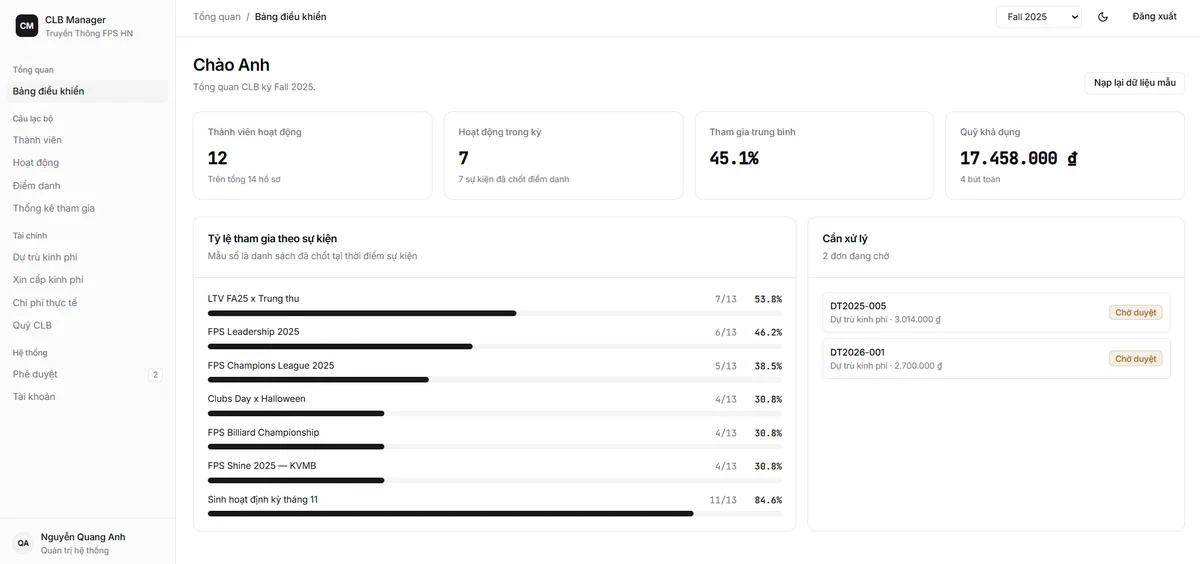This screenshot has height=564, width=1200.
Task: Click the QA user avatar
Action: (23, 543)
